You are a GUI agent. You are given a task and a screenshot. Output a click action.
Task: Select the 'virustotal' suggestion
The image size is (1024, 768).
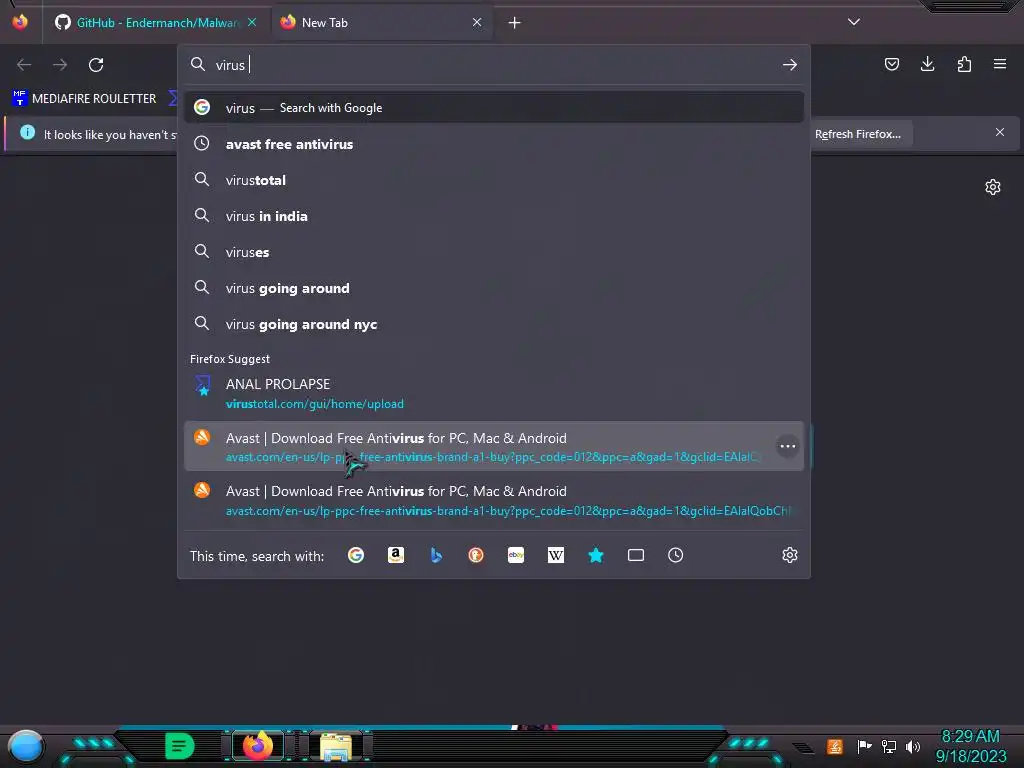[x=494, y=180]
